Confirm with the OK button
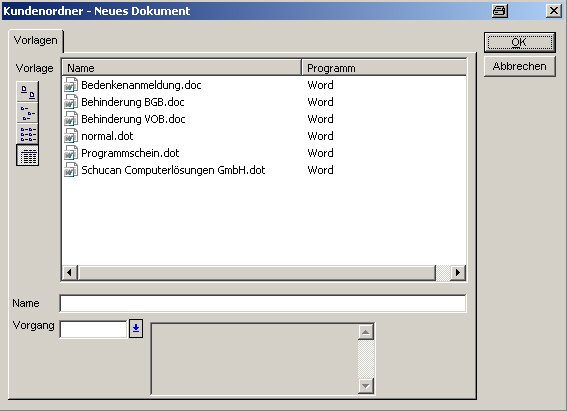 519,43
